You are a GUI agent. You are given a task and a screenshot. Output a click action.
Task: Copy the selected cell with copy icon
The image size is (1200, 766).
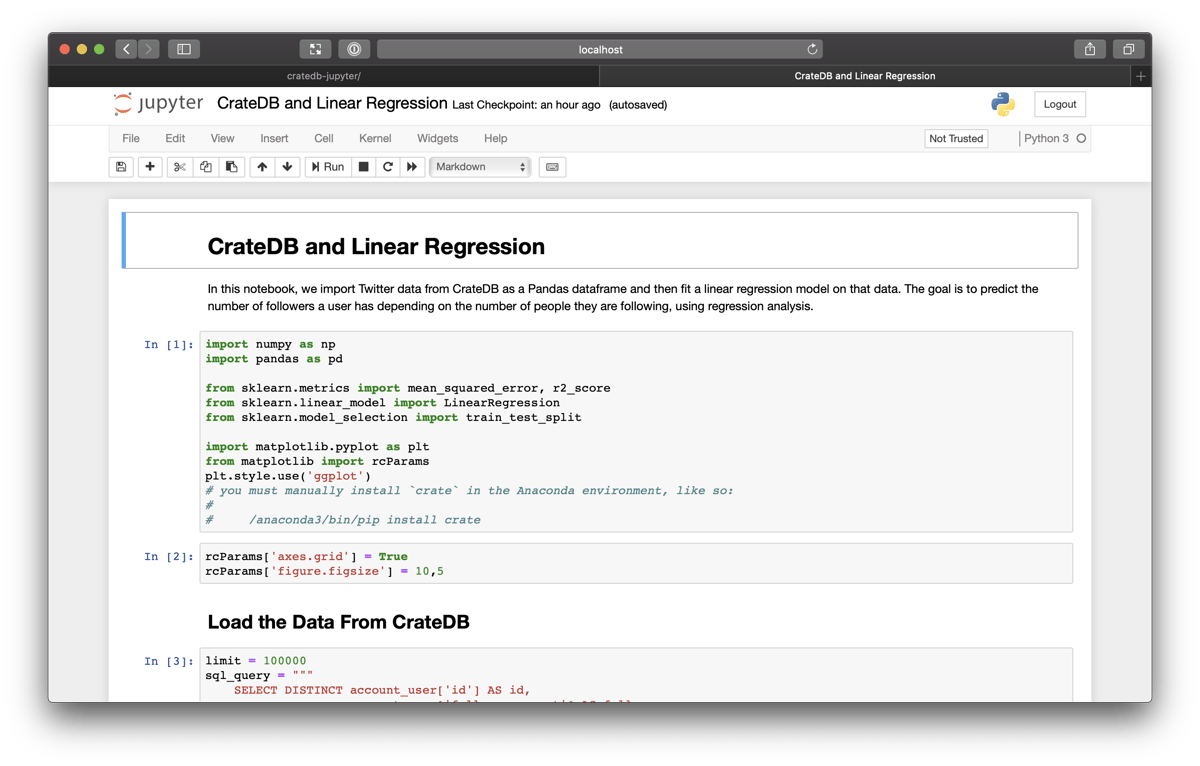[x=205, y=166]
